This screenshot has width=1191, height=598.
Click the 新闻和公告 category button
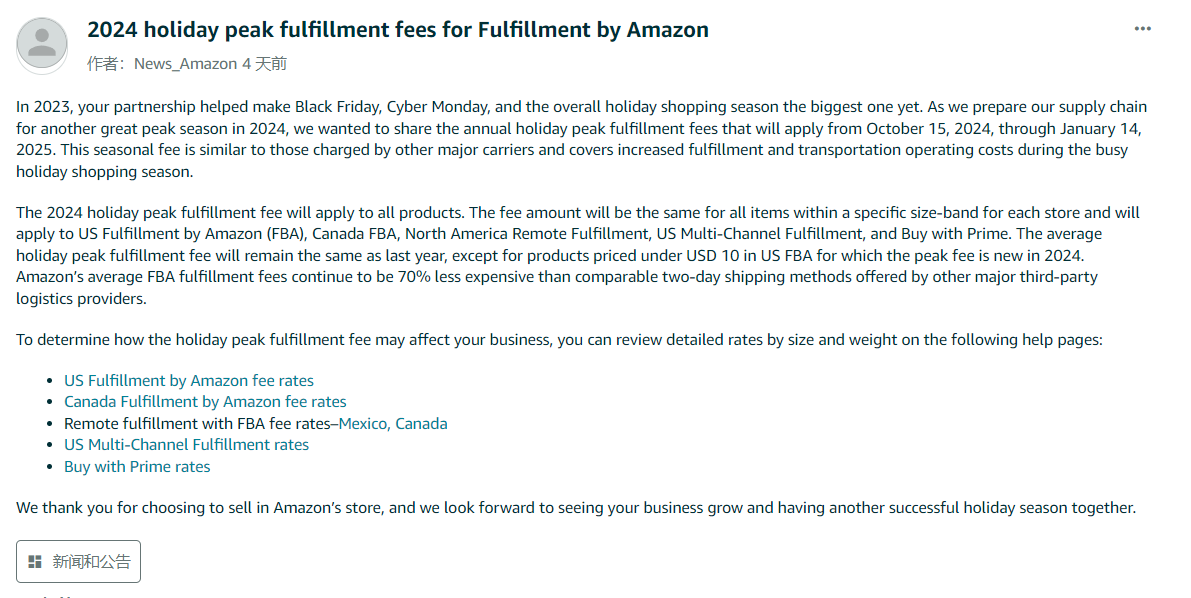coord(78,562)
